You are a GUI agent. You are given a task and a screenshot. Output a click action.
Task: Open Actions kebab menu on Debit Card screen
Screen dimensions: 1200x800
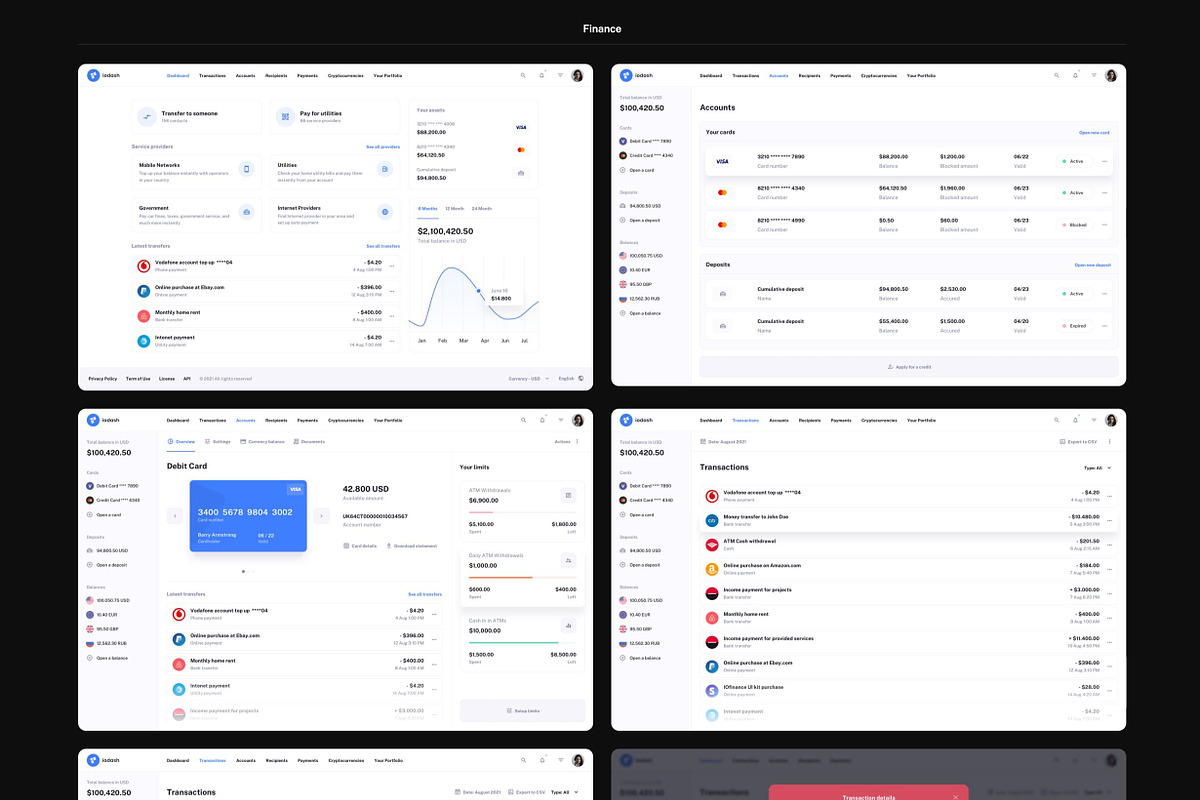(x=577, y=441)
